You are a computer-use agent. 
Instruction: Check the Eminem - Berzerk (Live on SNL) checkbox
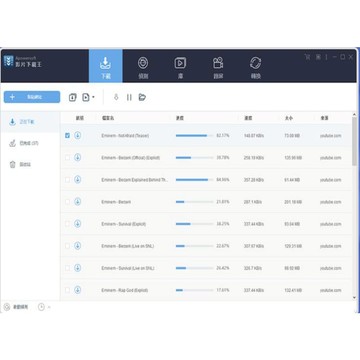tap(68, 246)
